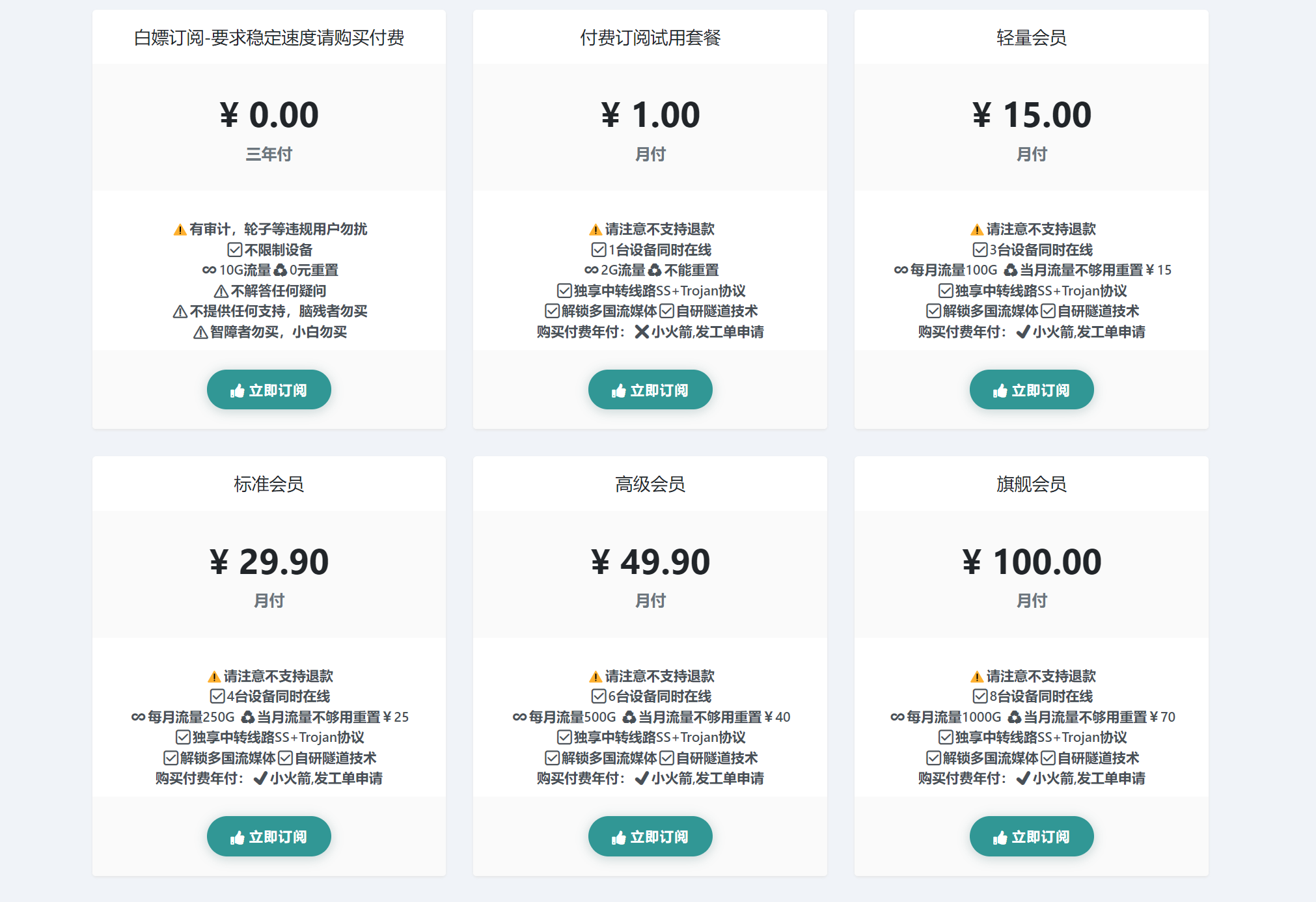Viewport: 1316px width, 902px height.
Task: Subscribe to the ¥1.00 trial plan
Action: point(650,390)
